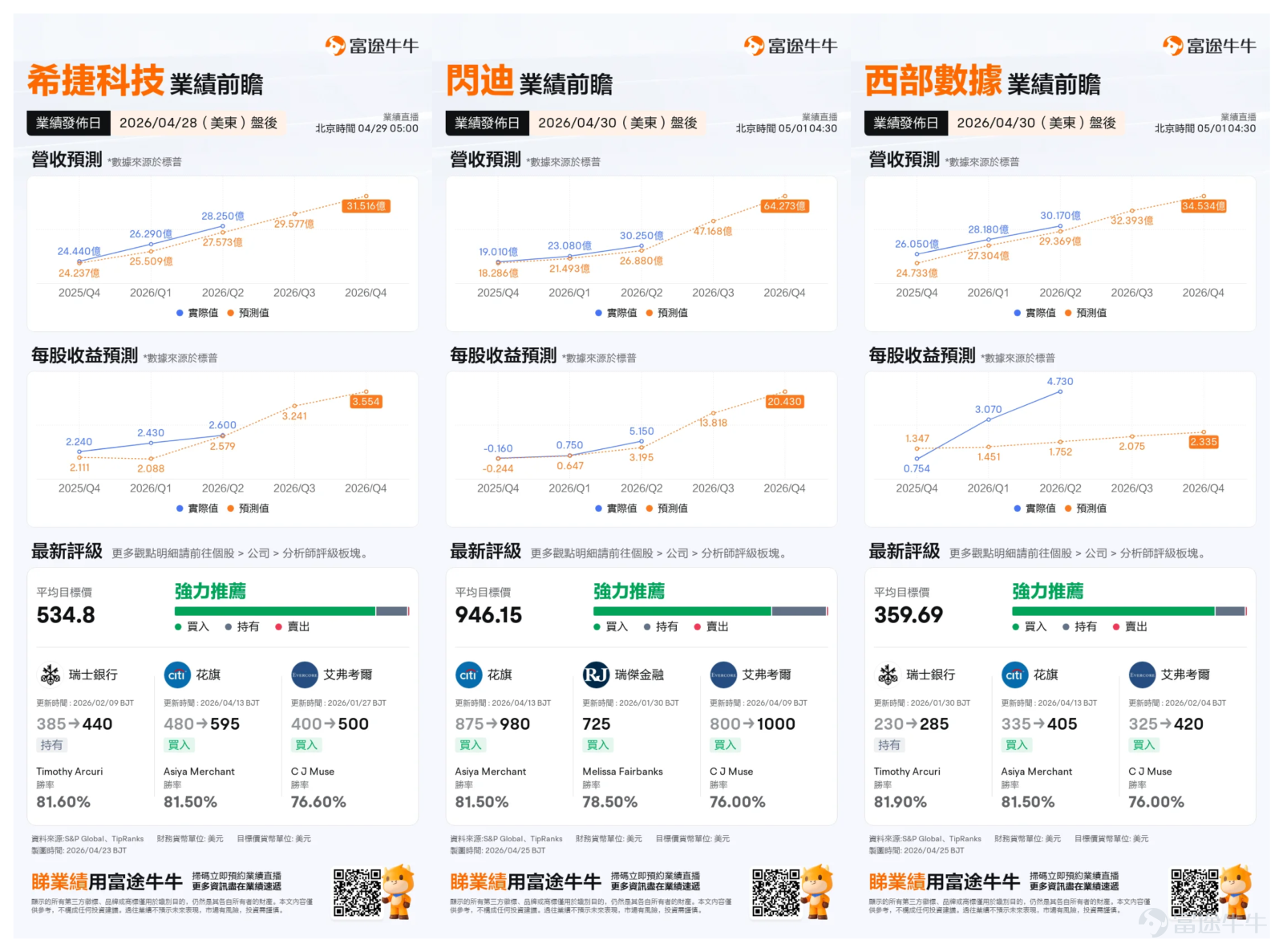Click the bull mascot in 西部數據 panel footer
Image resolution: width=1283 pixels, height=952 pixels.
coord(1236,891)
